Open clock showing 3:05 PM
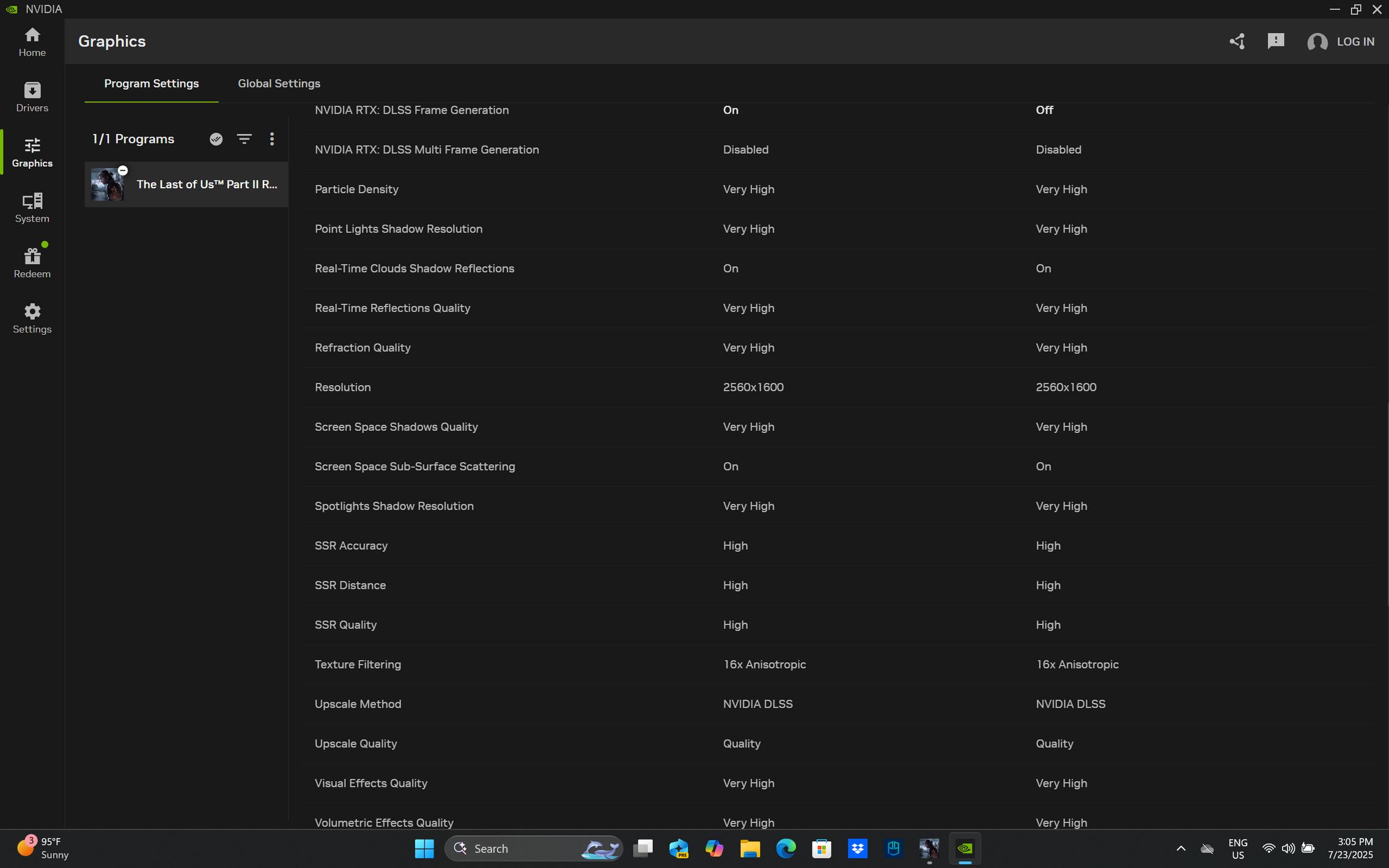The height and width of the screenshot is (868, 1389). 1350,848
